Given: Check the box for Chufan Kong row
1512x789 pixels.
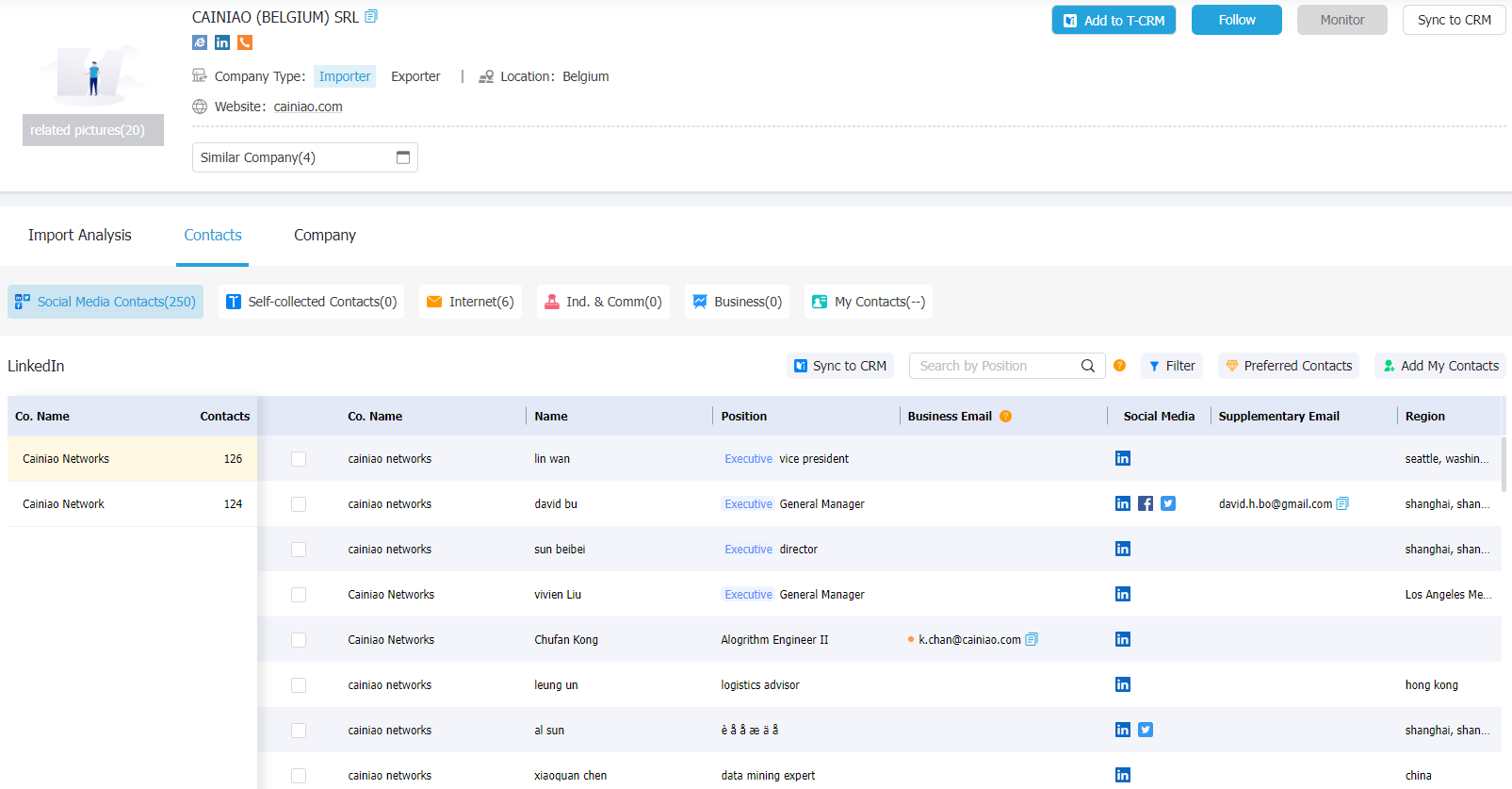Looking at the screenshot, I should (x=299, y=640).
